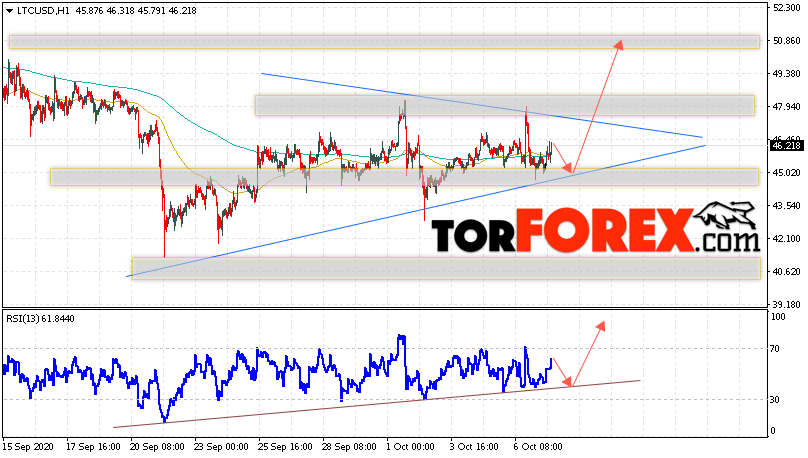The height and width of the screenshot is (458, 808).
Task: Select price axis value 39.180
Action: click(786, 304)
